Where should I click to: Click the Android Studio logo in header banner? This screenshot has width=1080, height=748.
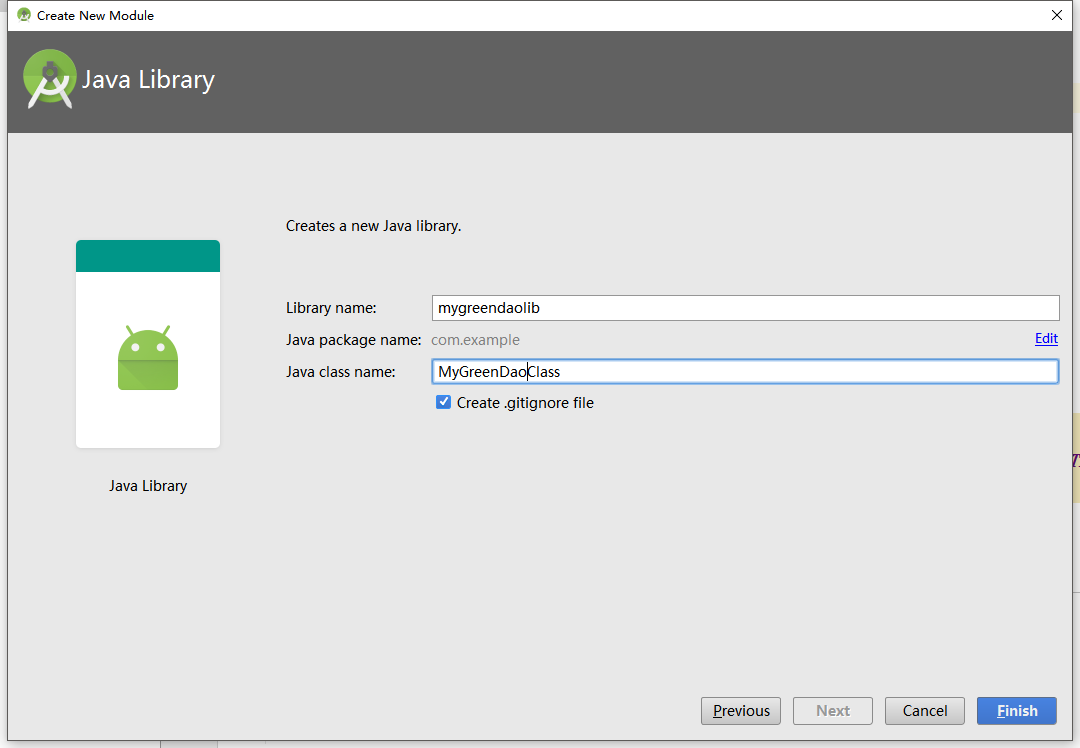49,79
